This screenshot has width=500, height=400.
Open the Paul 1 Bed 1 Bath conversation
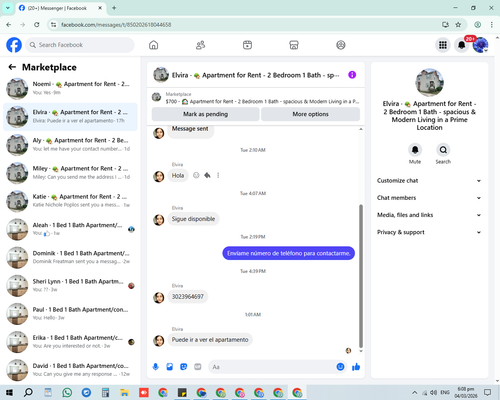click(70, 314)
